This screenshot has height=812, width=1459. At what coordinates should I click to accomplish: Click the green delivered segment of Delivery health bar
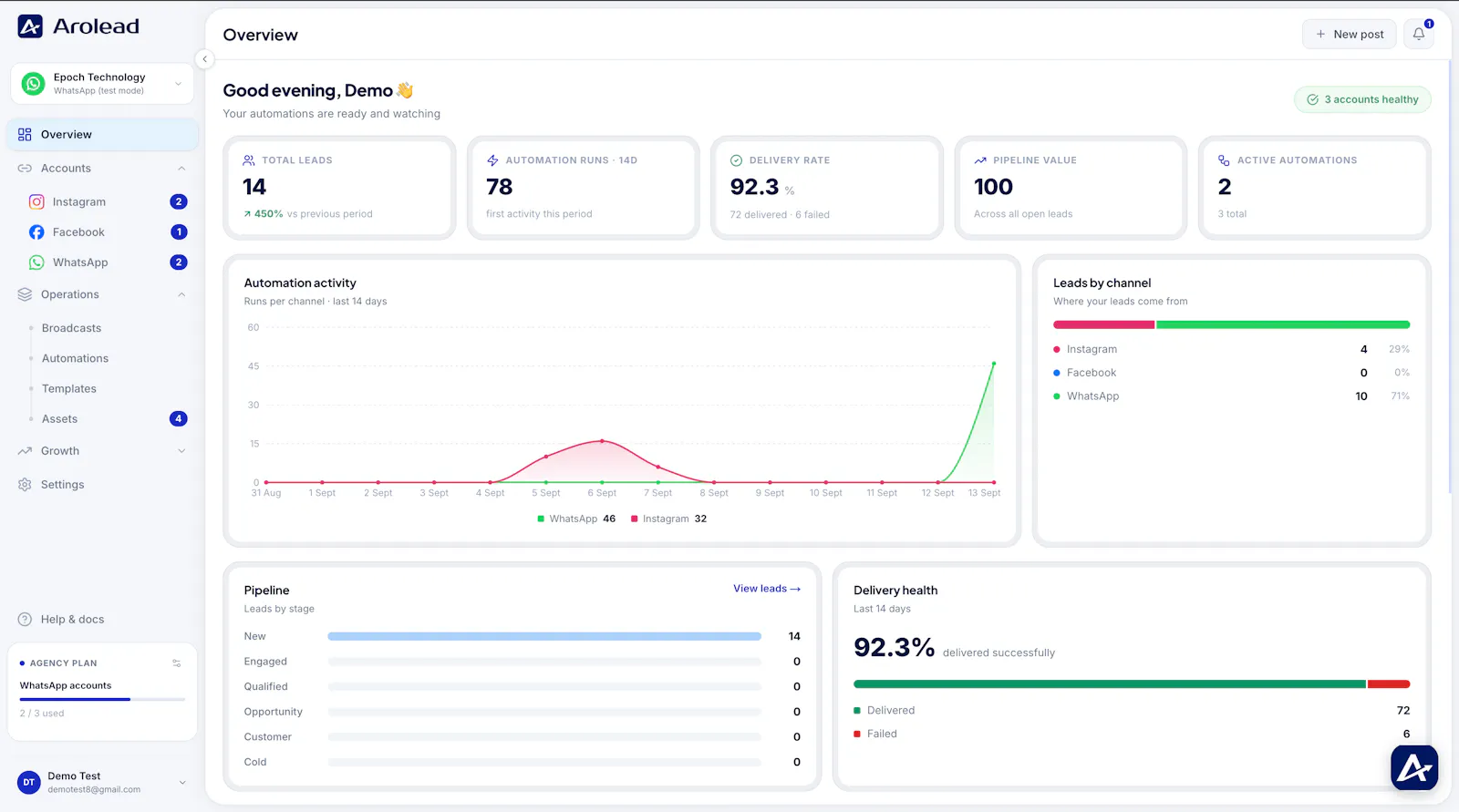(x=1109, y=684)
